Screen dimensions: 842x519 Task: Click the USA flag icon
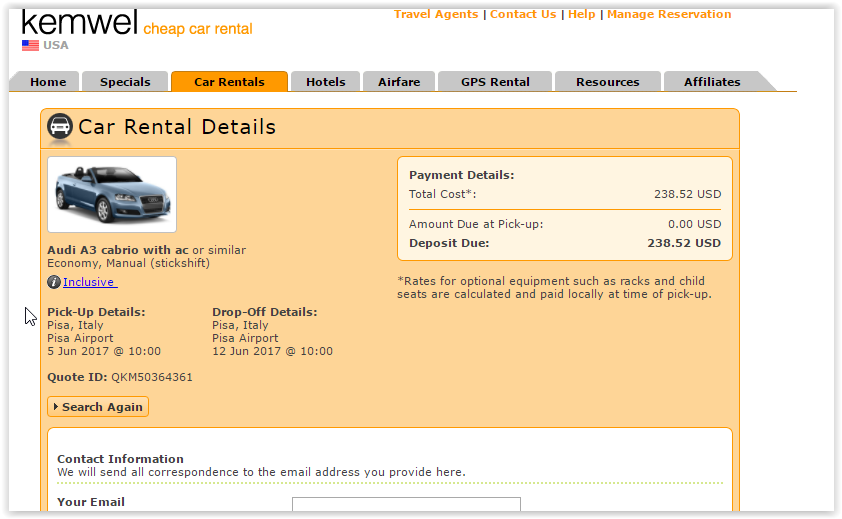coord(30,46)
